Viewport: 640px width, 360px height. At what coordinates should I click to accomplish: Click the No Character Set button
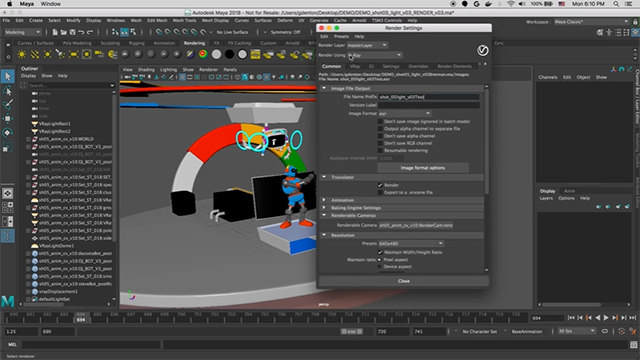point(480,331)
